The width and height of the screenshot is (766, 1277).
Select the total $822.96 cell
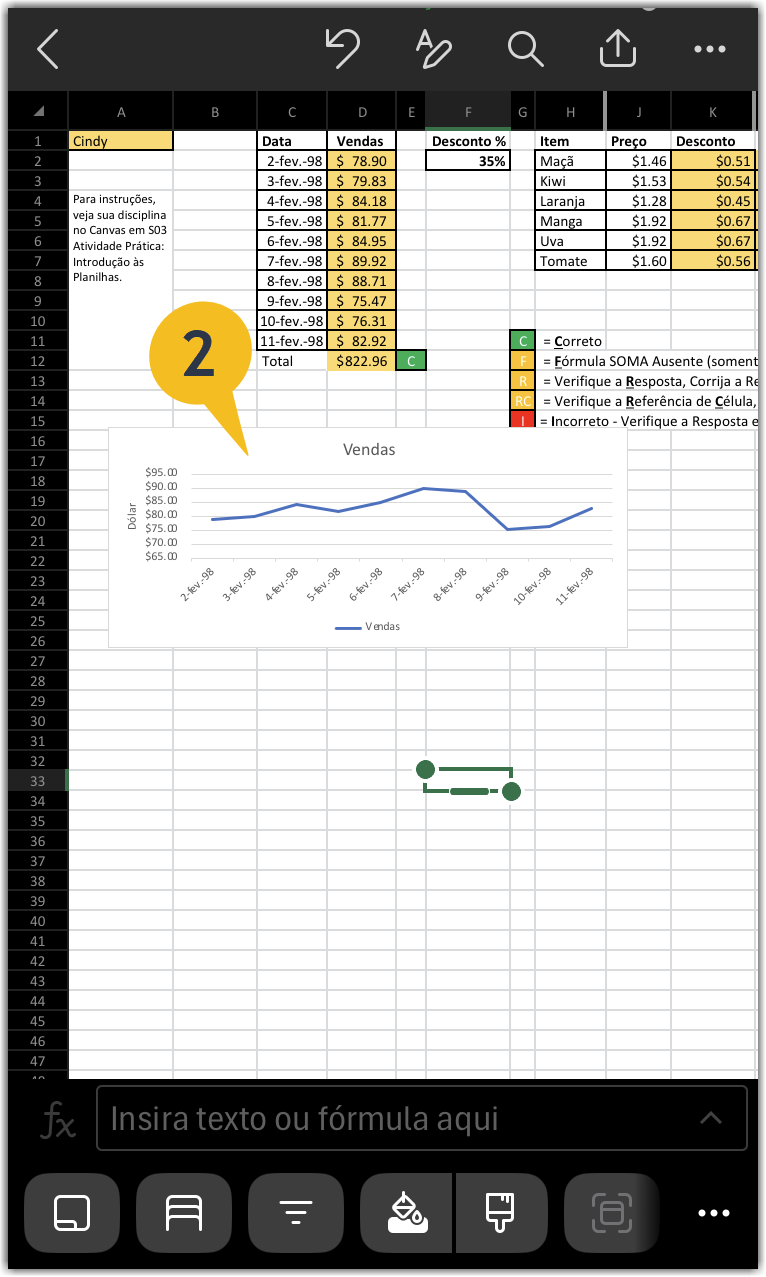(362, 361)
